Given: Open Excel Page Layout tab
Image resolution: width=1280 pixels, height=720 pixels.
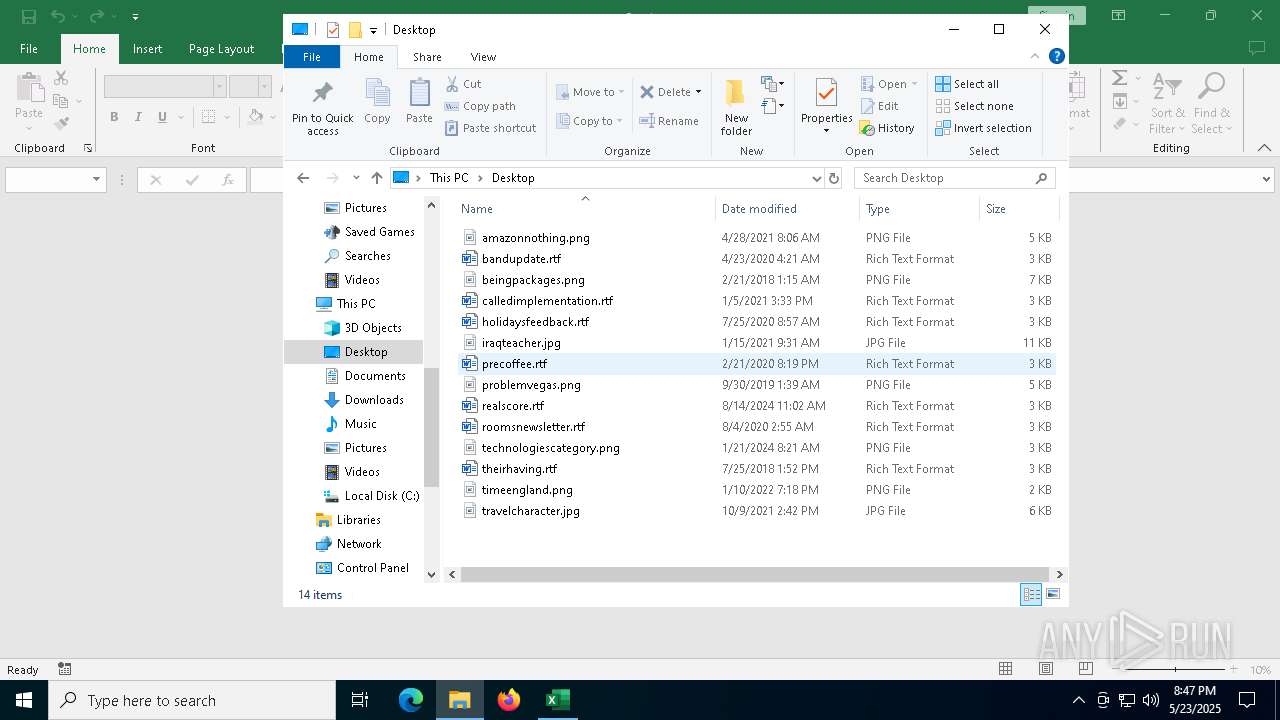Looking at the screenshot, I should pyautogui.click(x=221, y=49).
